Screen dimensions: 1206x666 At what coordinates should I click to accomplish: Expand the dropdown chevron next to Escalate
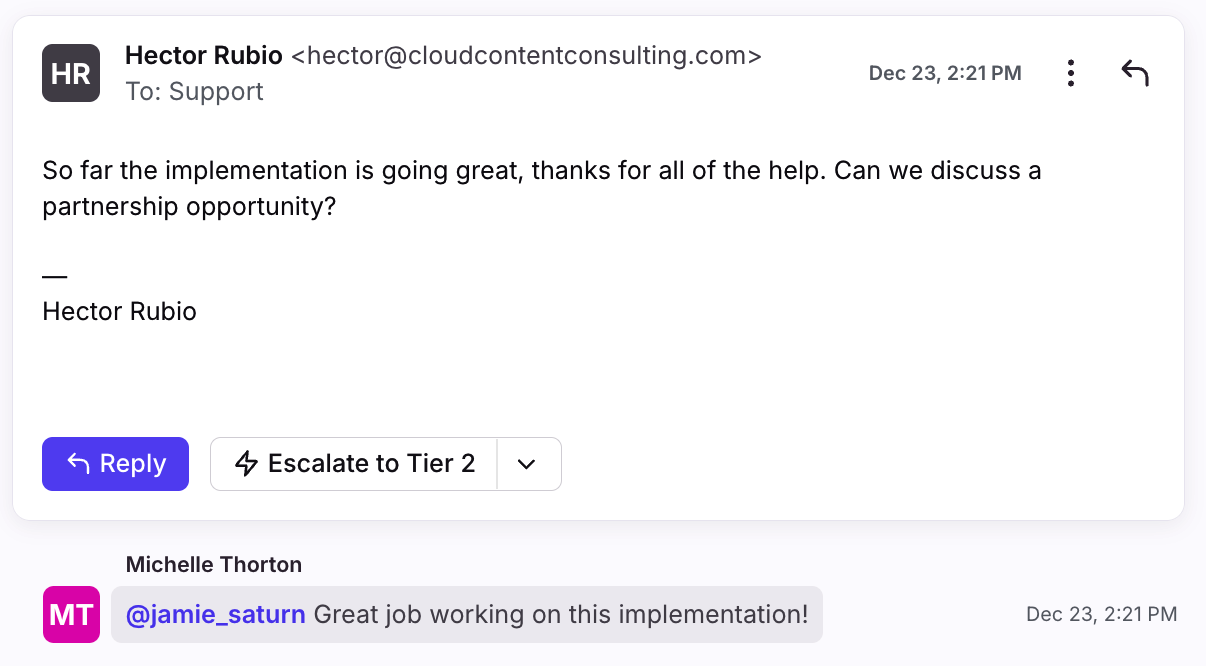pyautogui.click(x=527, y=464)
